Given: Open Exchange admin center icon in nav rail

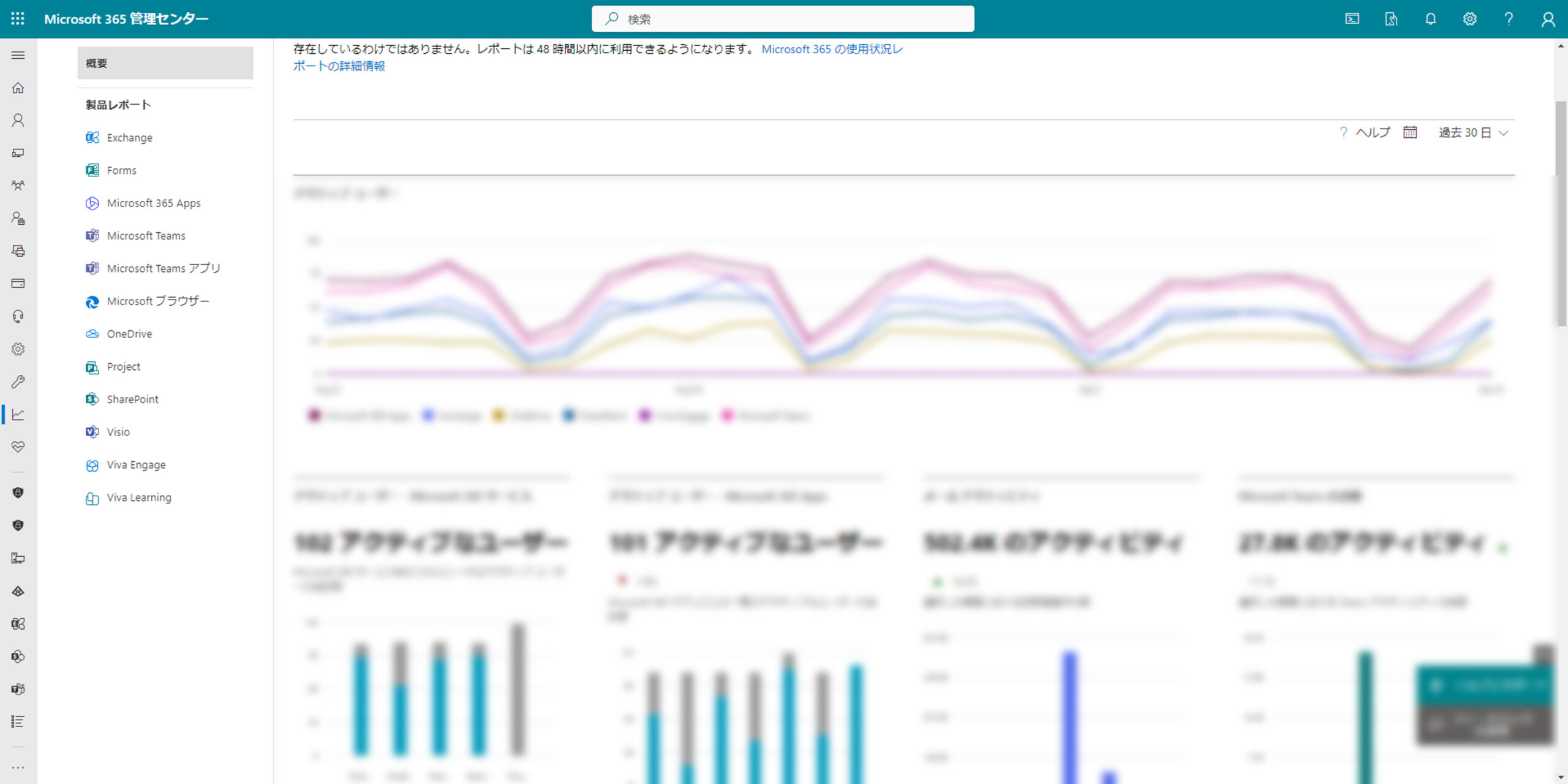Looking at the screenshot, I should click(18, 624).
